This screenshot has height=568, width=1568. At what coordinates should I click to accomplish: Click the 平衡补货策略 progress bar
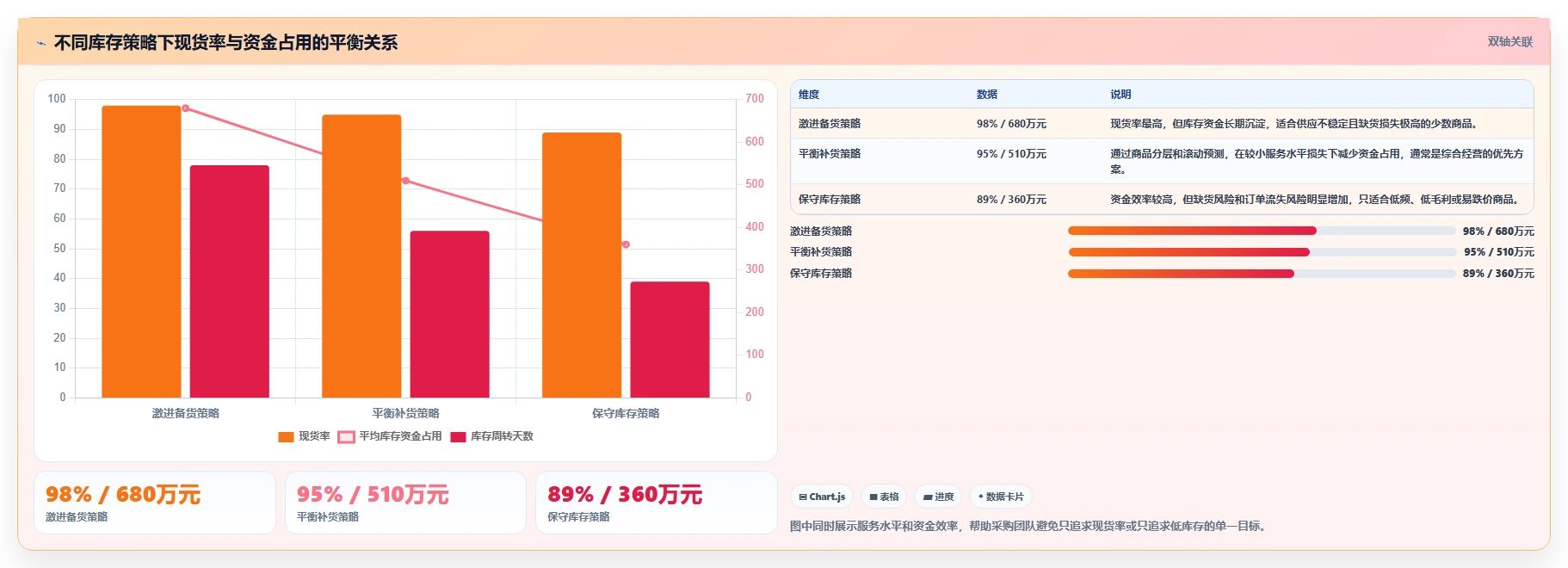pyautogui.click(x=1262, y=252)
